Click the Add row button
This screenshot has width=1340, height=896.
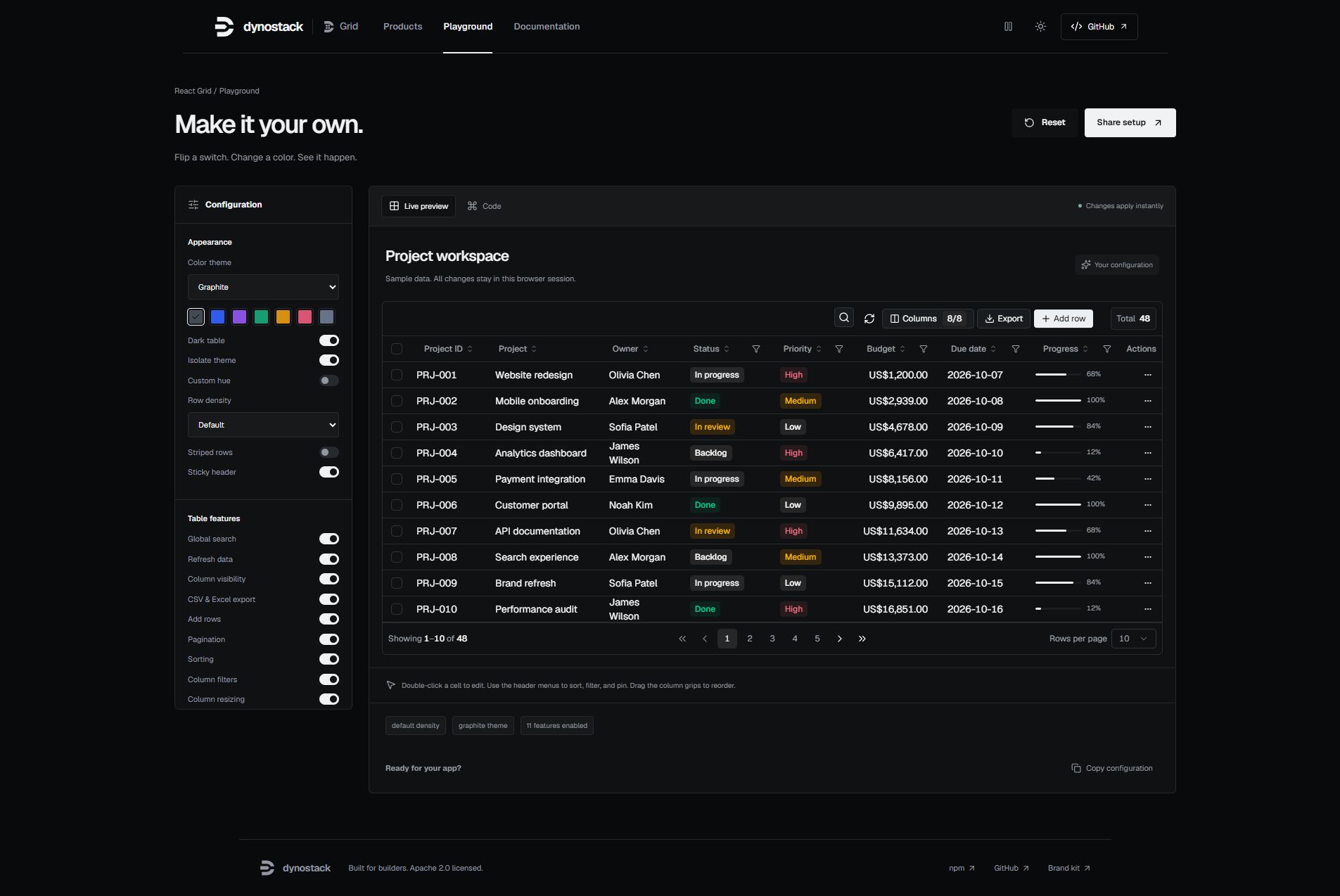[1064, 319]
